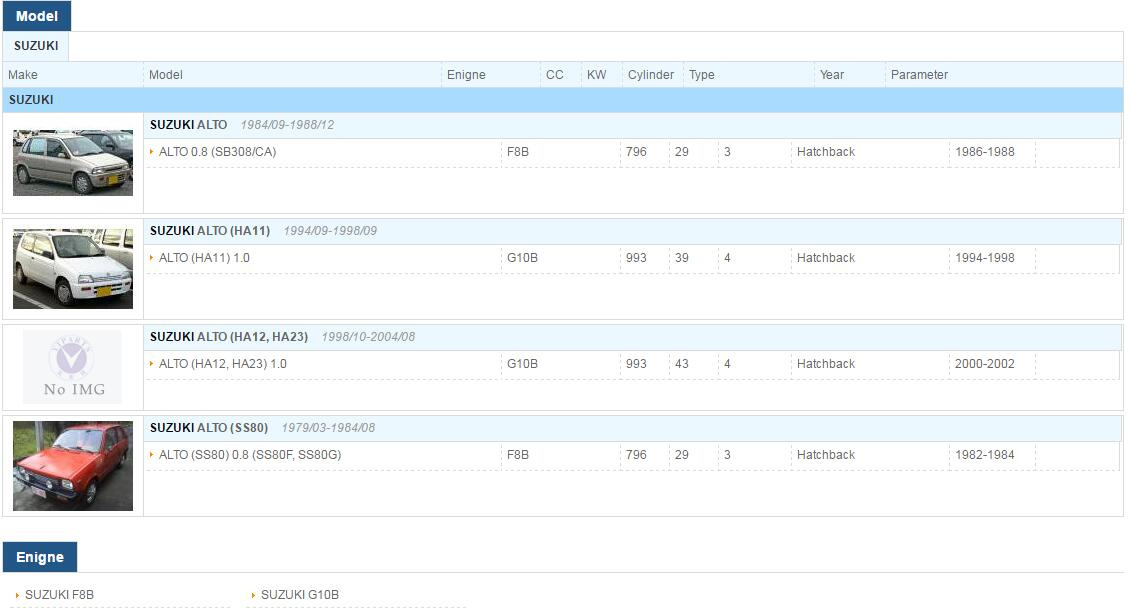Open the SUZUKI G10B engine link
The height and width of the screenshot is (613, 1130).
(300, 595)
